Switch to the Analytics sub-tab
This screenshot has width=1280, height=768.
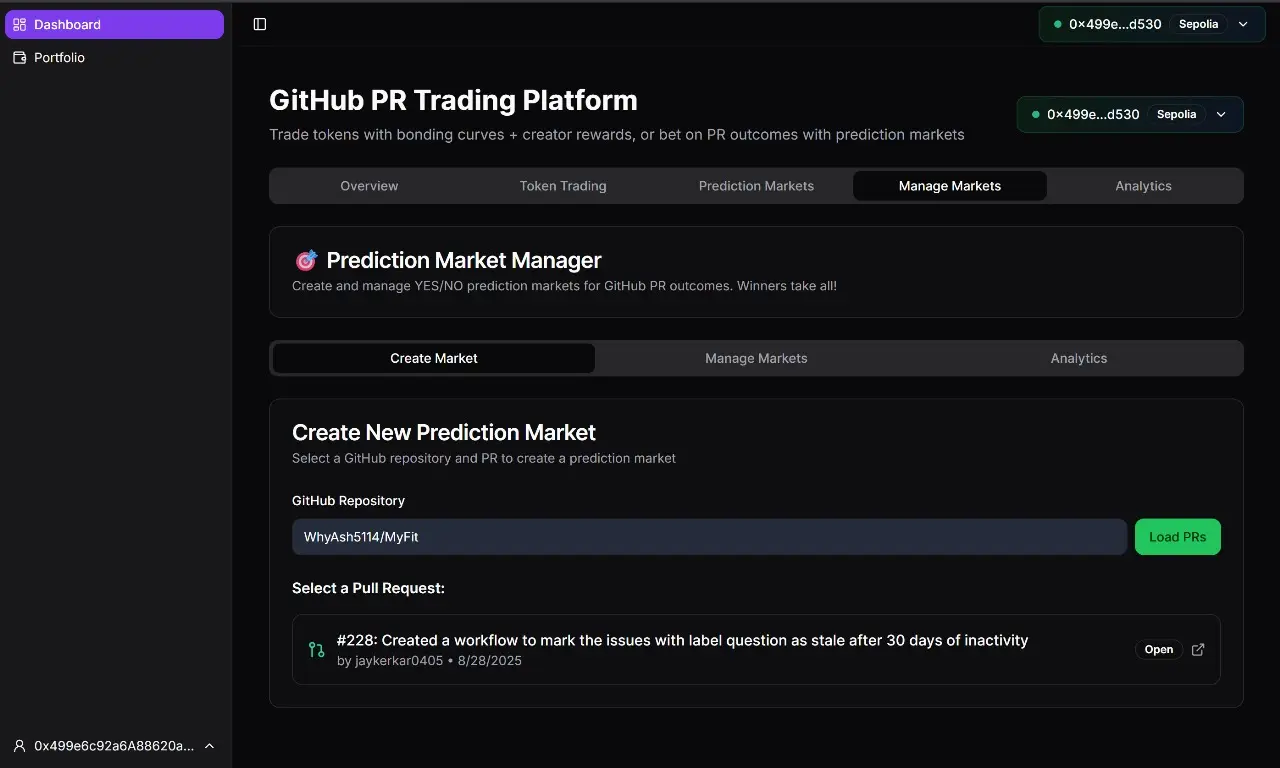pos(1078,358)
